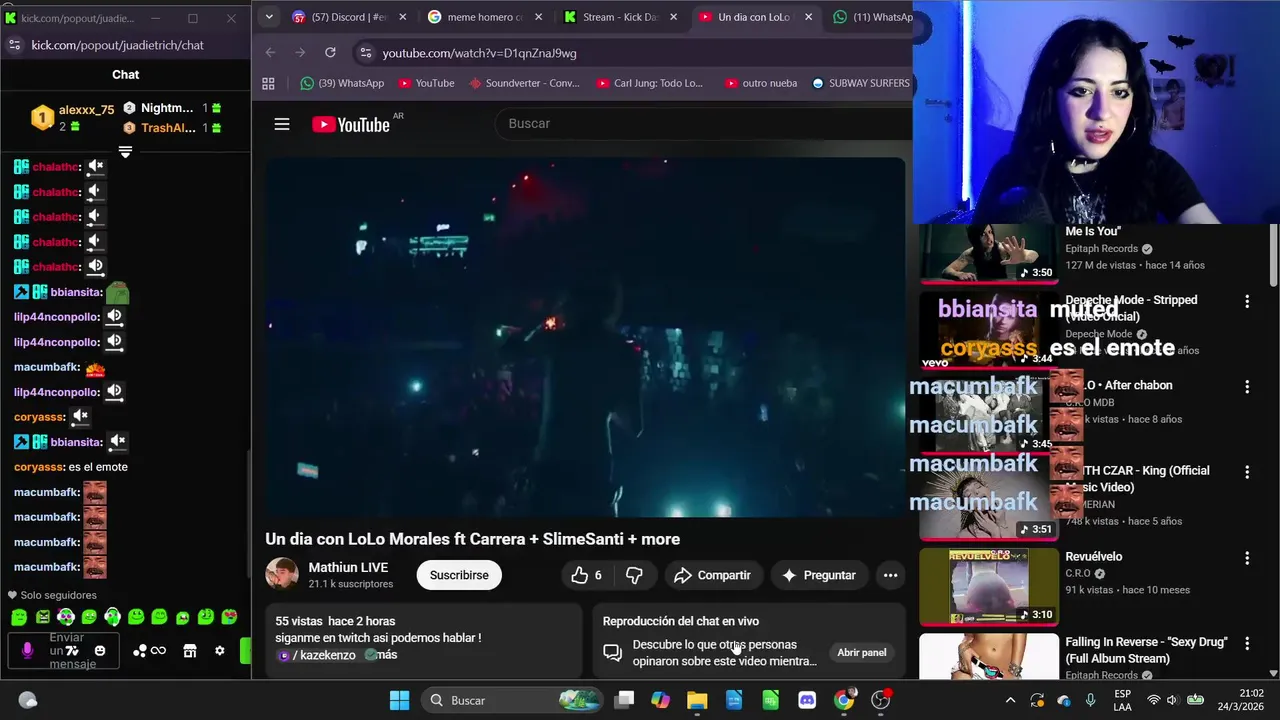Expand video description with 'más'

coord(387,655)
